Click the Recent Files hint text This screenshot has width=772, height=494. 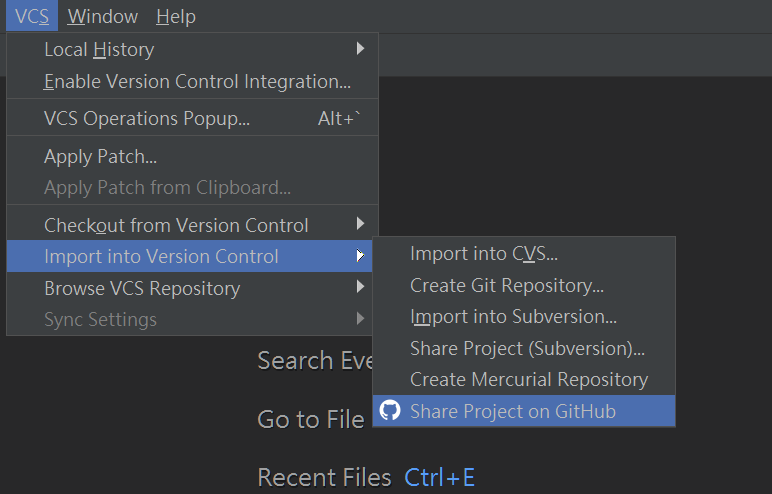coord(324,478)
